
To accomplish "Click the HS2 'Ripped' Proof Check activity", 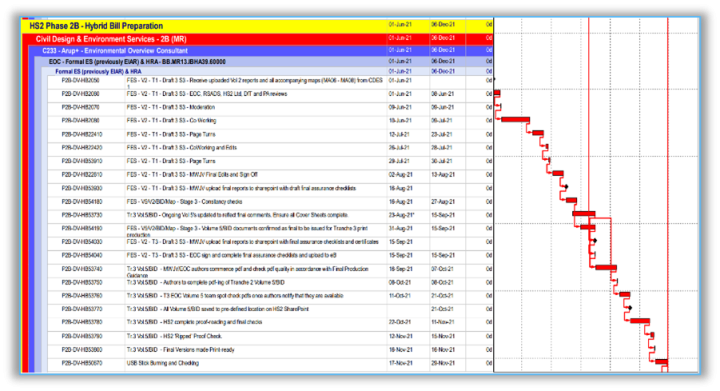I will tap(174, 336).
